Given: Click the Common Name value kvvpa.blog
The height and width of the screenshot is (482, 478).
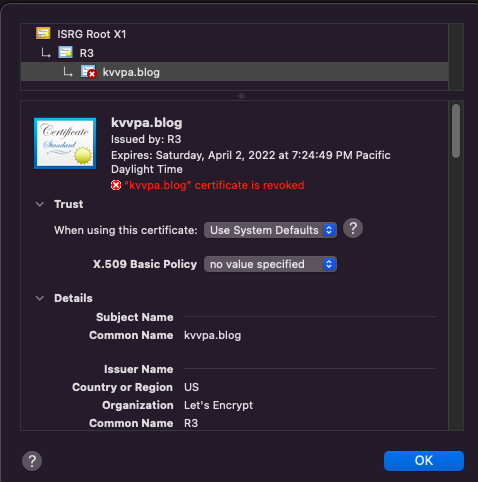Looking at the screenshot, I should click(x=213, y=335).
